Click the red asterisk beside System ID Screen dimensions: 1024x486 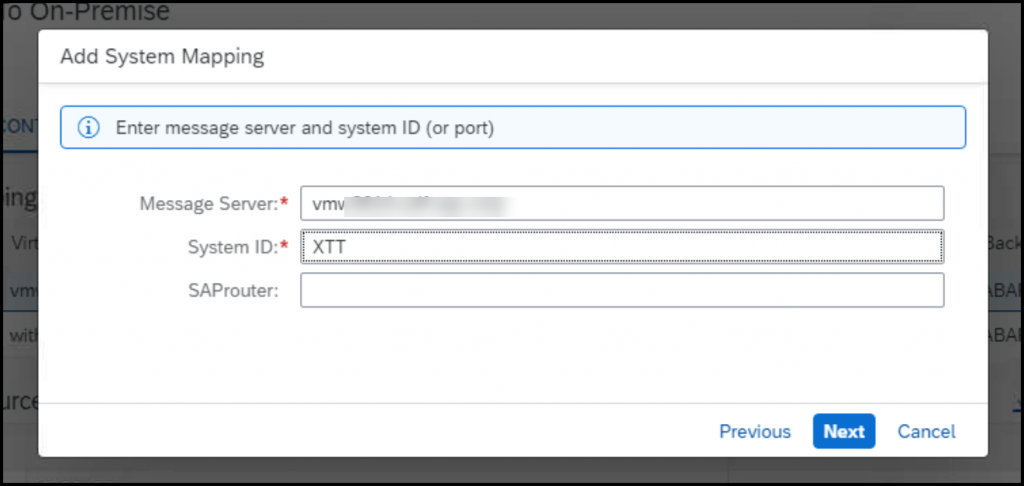[x=284, y=245]
